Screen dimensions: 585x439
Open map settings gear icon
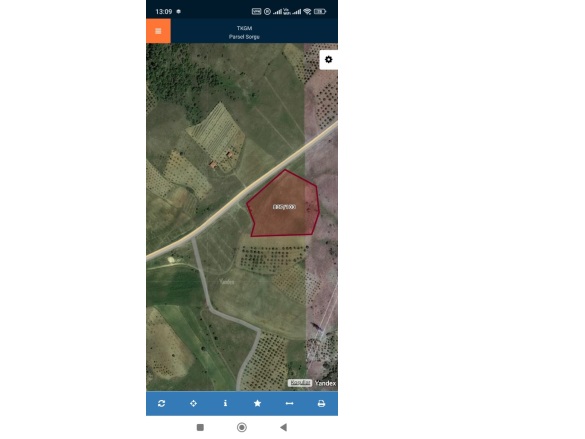[x=328, y=60]
